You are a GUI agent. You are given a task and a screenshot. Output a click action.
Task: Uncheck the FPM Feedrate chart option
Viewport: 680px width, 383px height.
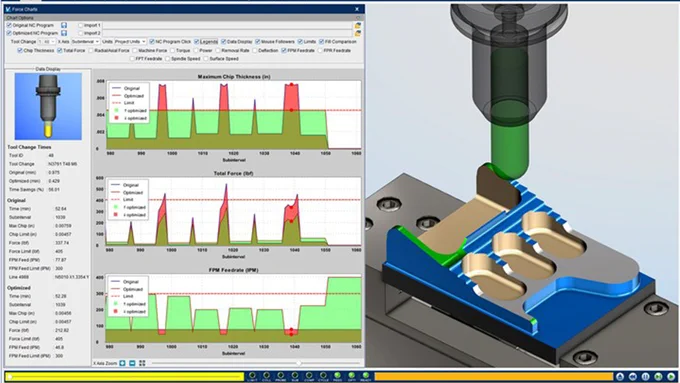[284, 51]
